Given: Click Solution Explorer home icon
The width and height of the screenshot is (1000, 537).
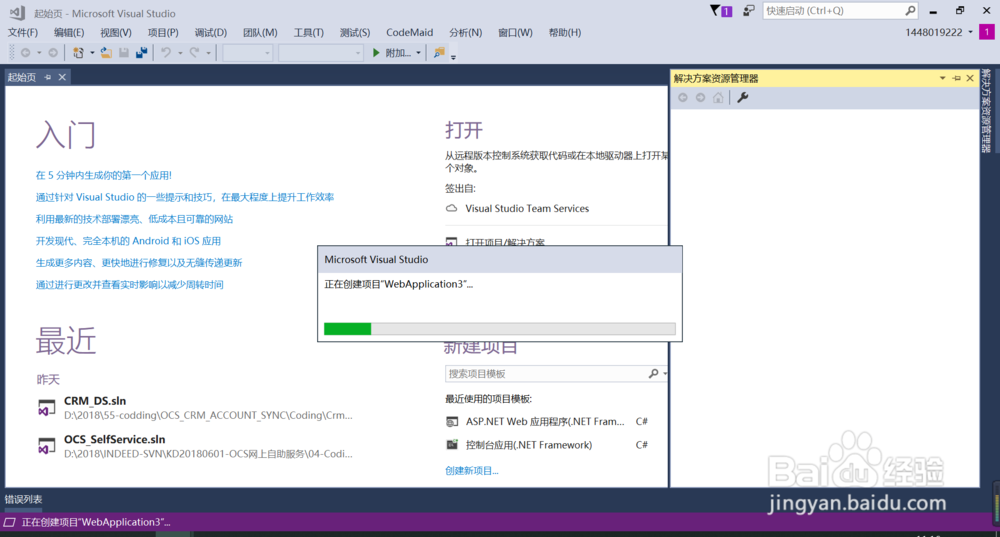Looking at the screenshot, I should (x=718, y=98).
